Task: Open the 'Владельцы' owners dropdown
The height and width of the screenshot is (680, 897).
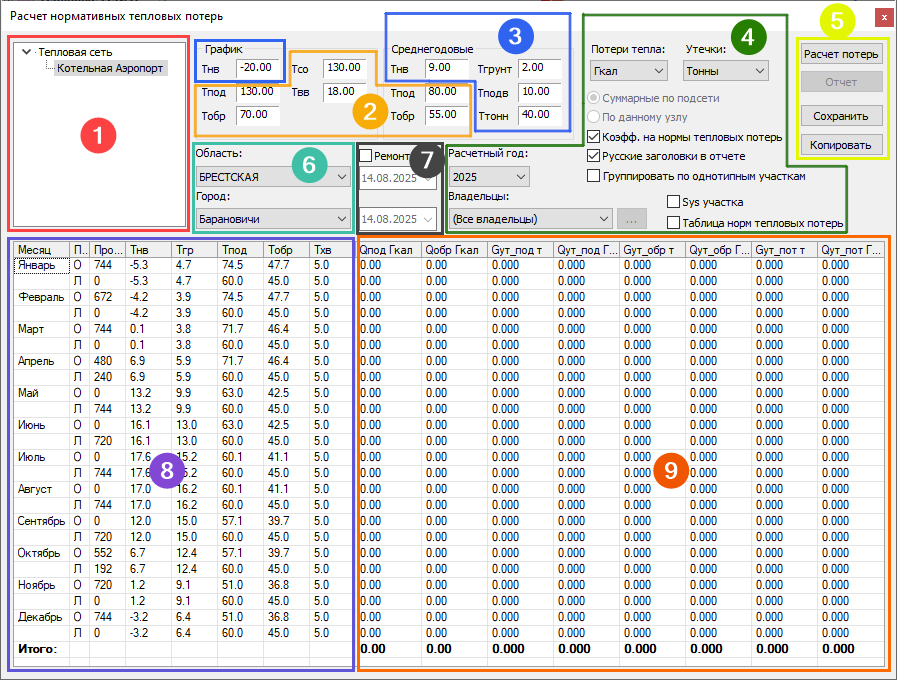Action: pyautogui.click(x=530, y=218)
